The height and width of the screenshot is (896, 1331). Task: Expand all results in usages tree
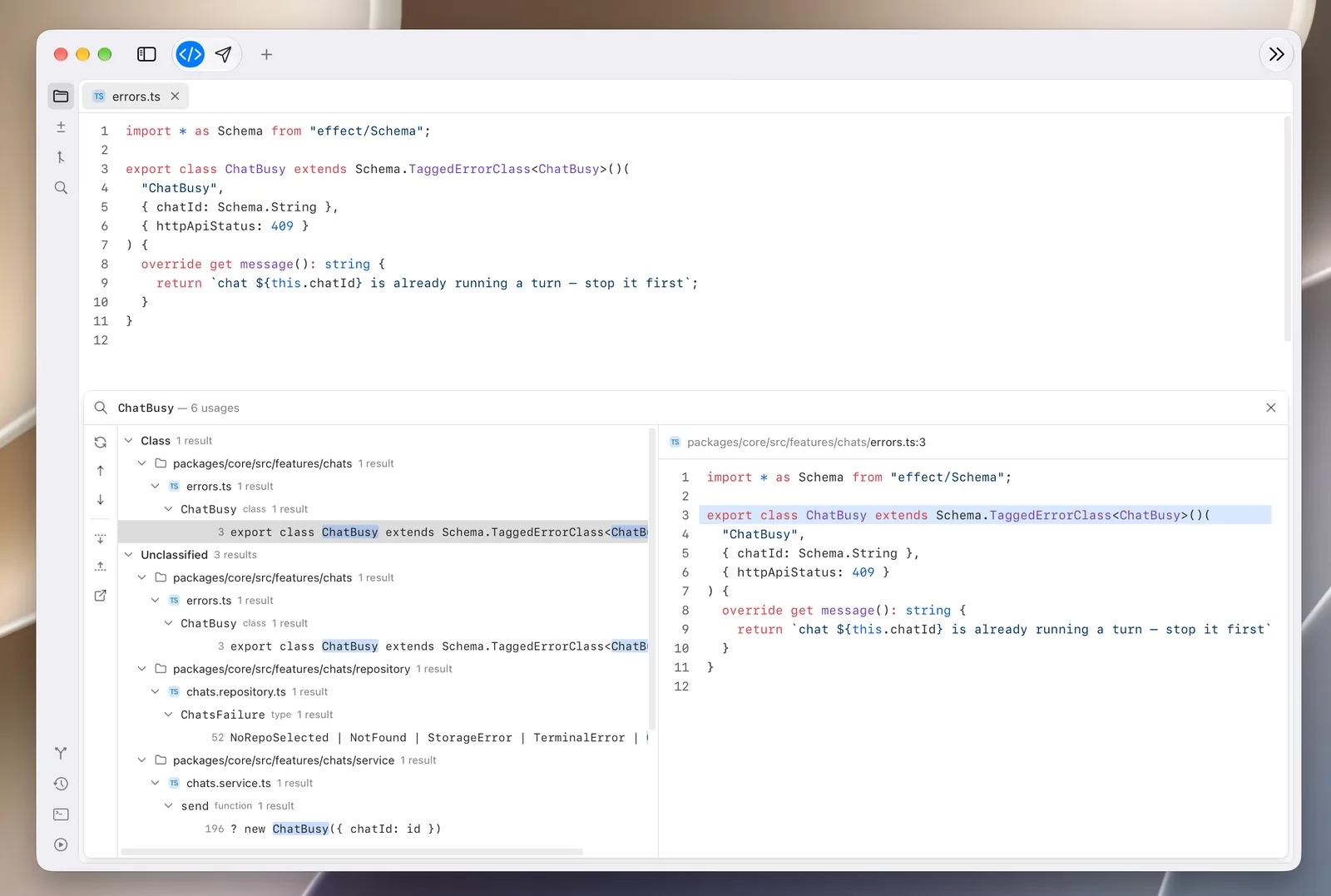[101, 538]
